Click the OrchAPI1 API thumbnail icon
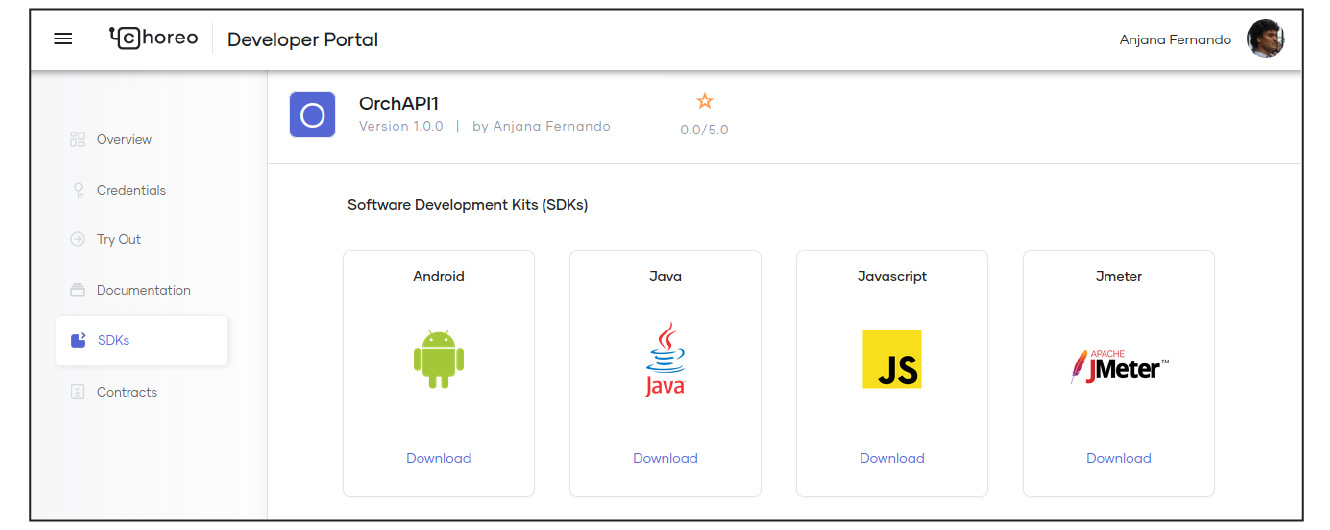The height and width of the screenshot is (530, 1330). coord(312,115)
